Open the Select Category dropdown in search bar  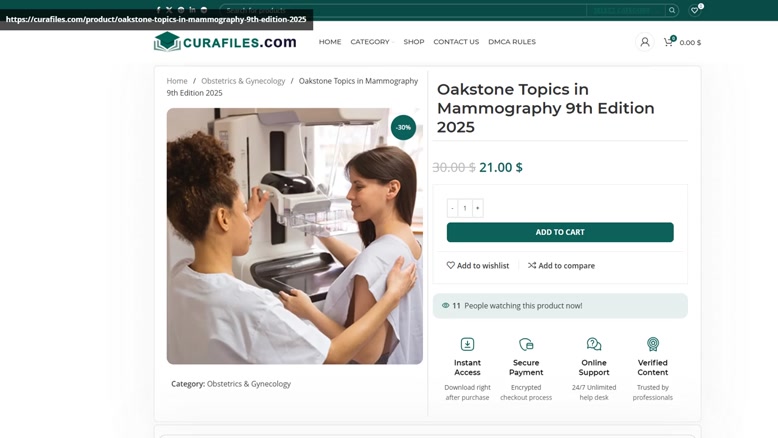625,10
